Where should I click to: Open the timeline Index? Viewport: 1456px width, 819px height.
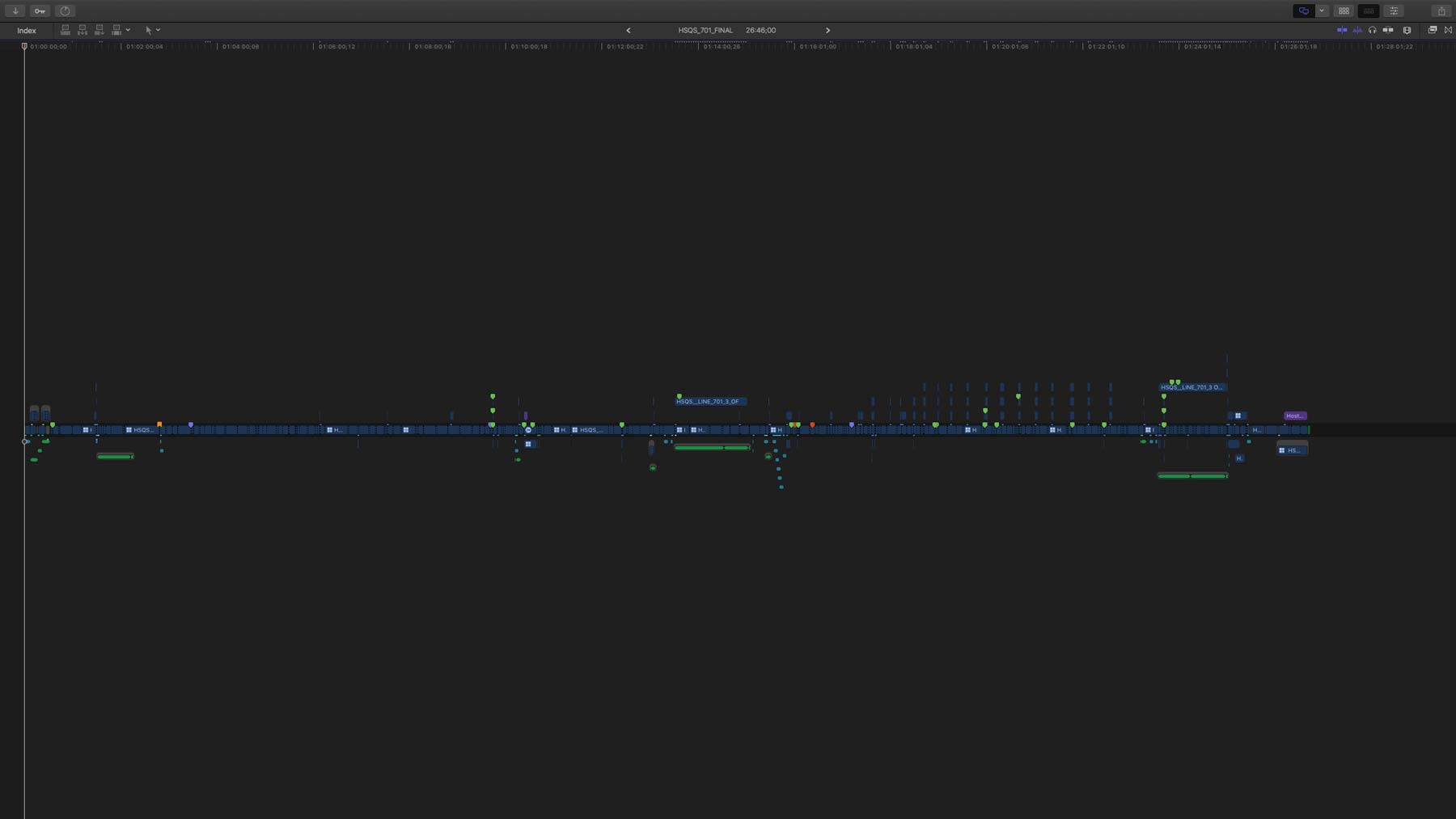[27, 30]
